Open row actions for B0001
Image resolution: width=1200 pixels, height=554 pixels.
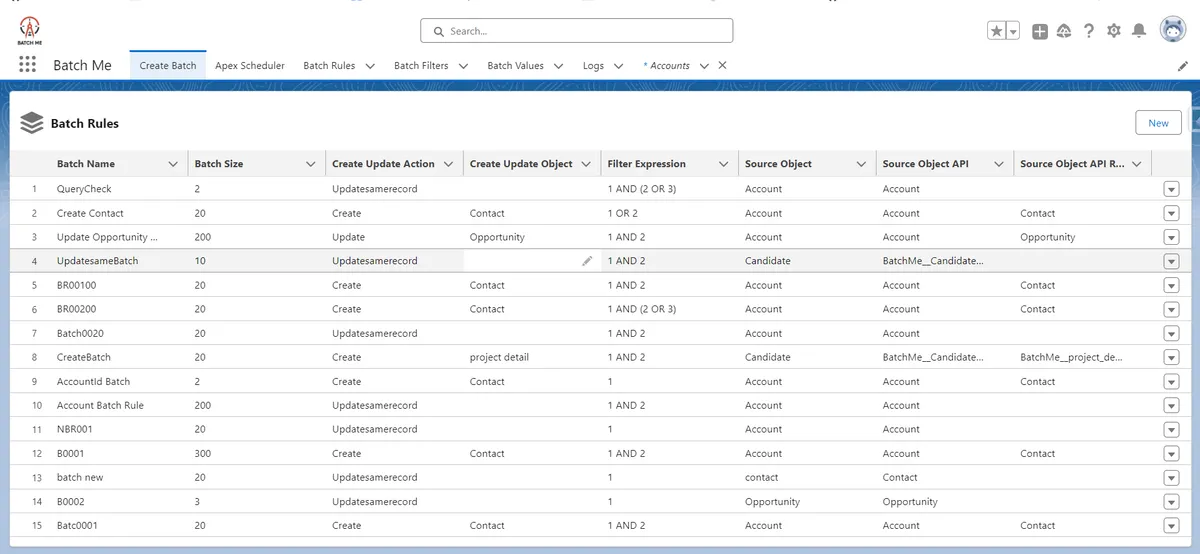point(1171,453)
